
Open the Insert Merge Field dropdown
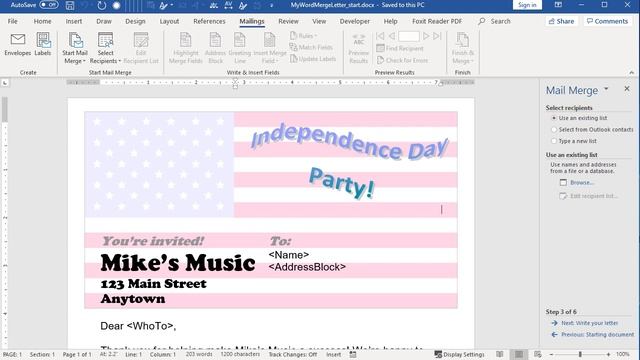pyautogui.click(x=269, y=48)
